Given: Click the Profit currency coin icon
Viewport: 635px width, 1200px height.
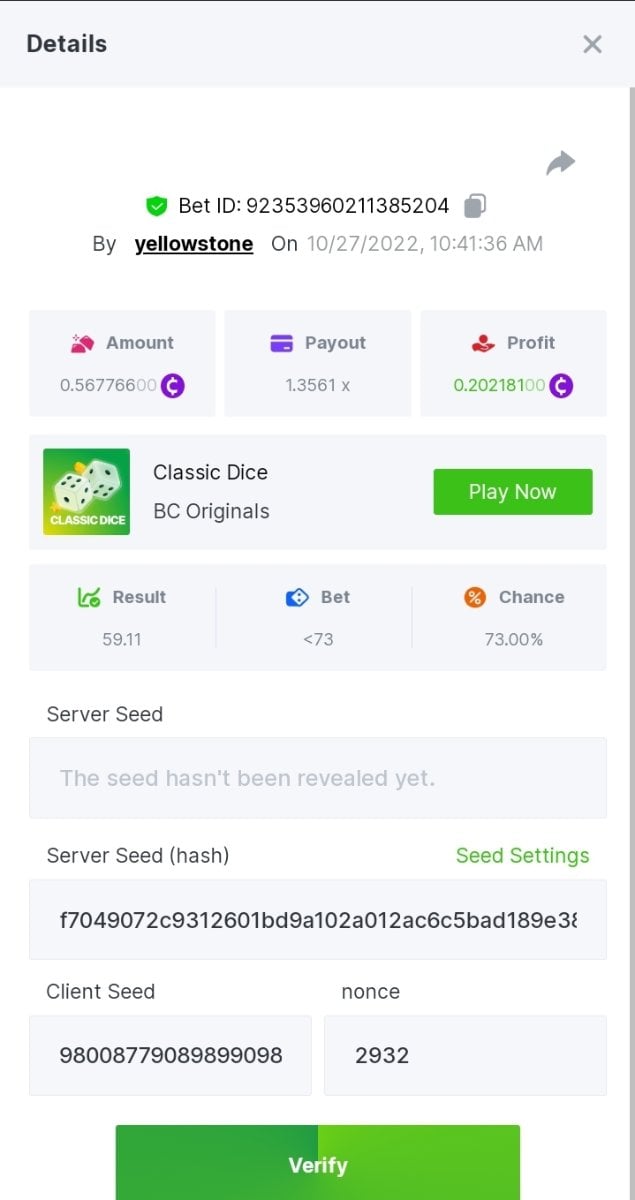Looking at the screenshot, I should pos(560,385).
